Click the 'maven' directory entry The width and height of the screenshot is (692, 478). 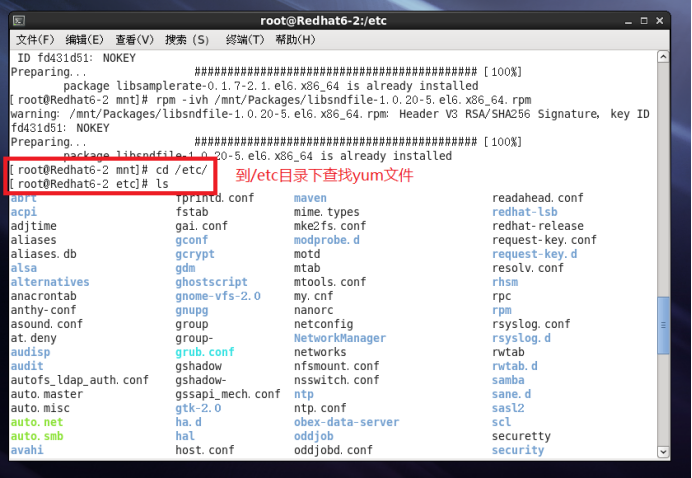(x=310, y=198)
